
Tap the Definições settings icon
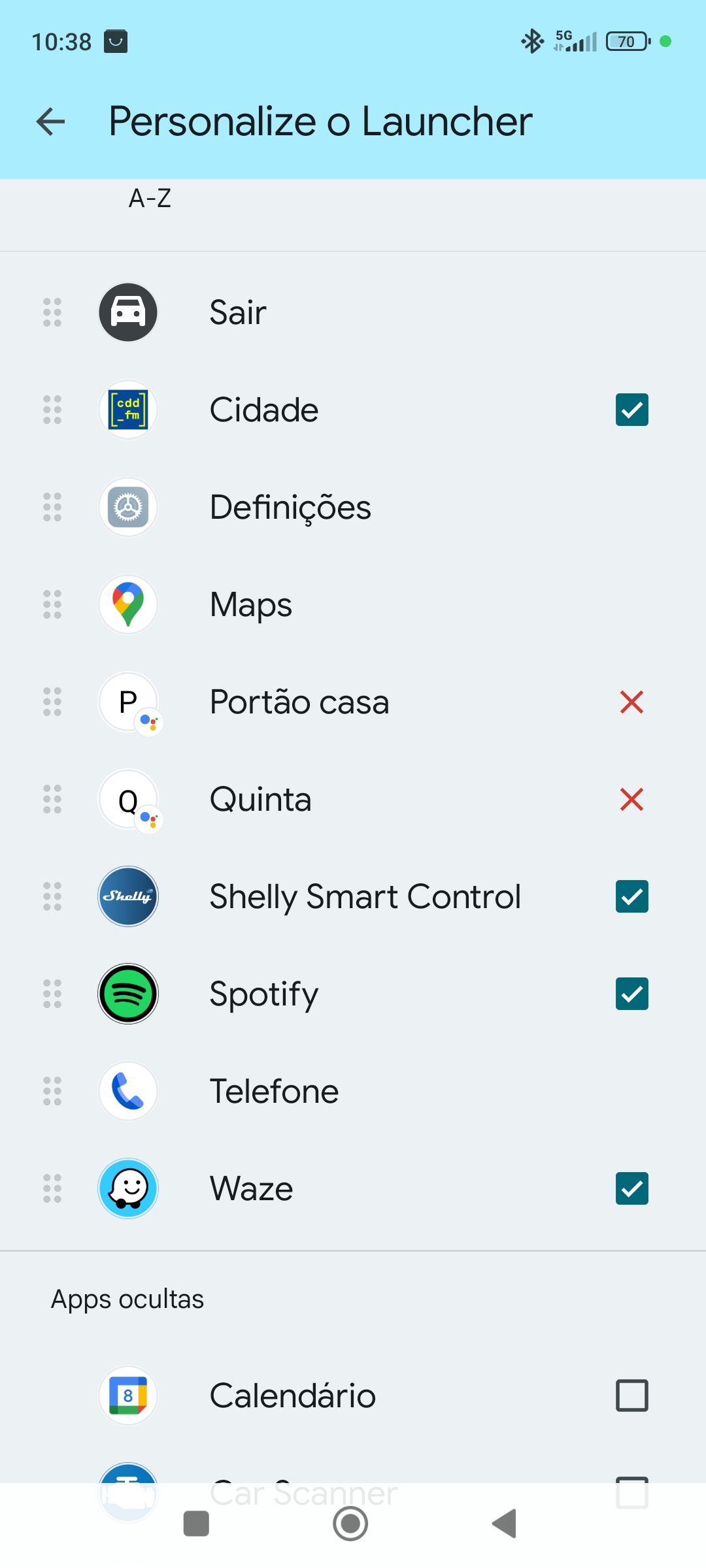(128, 507)
